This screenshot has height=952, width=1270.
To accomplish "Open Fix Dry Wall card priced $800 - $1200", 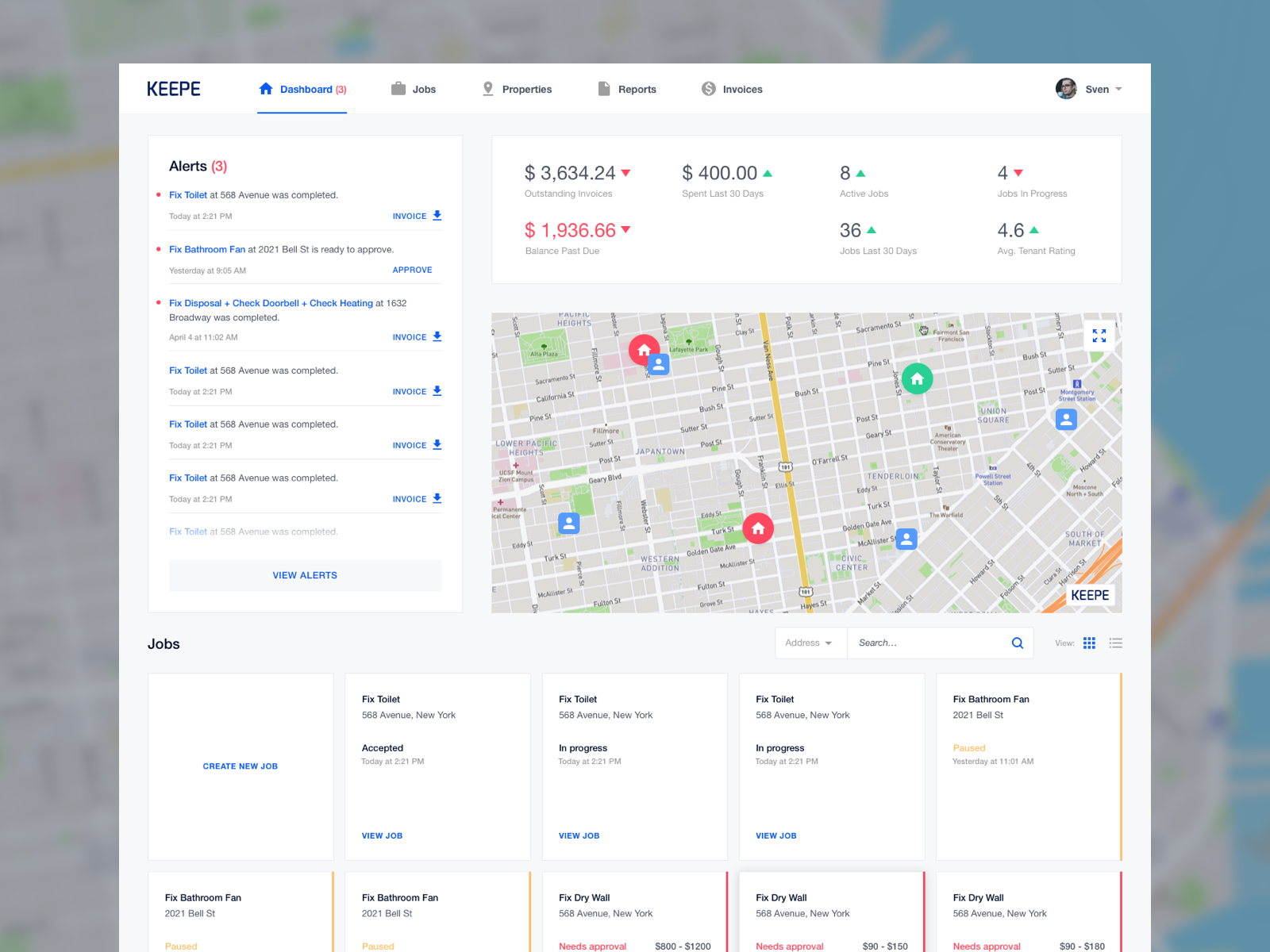I will tap(635, 912).
